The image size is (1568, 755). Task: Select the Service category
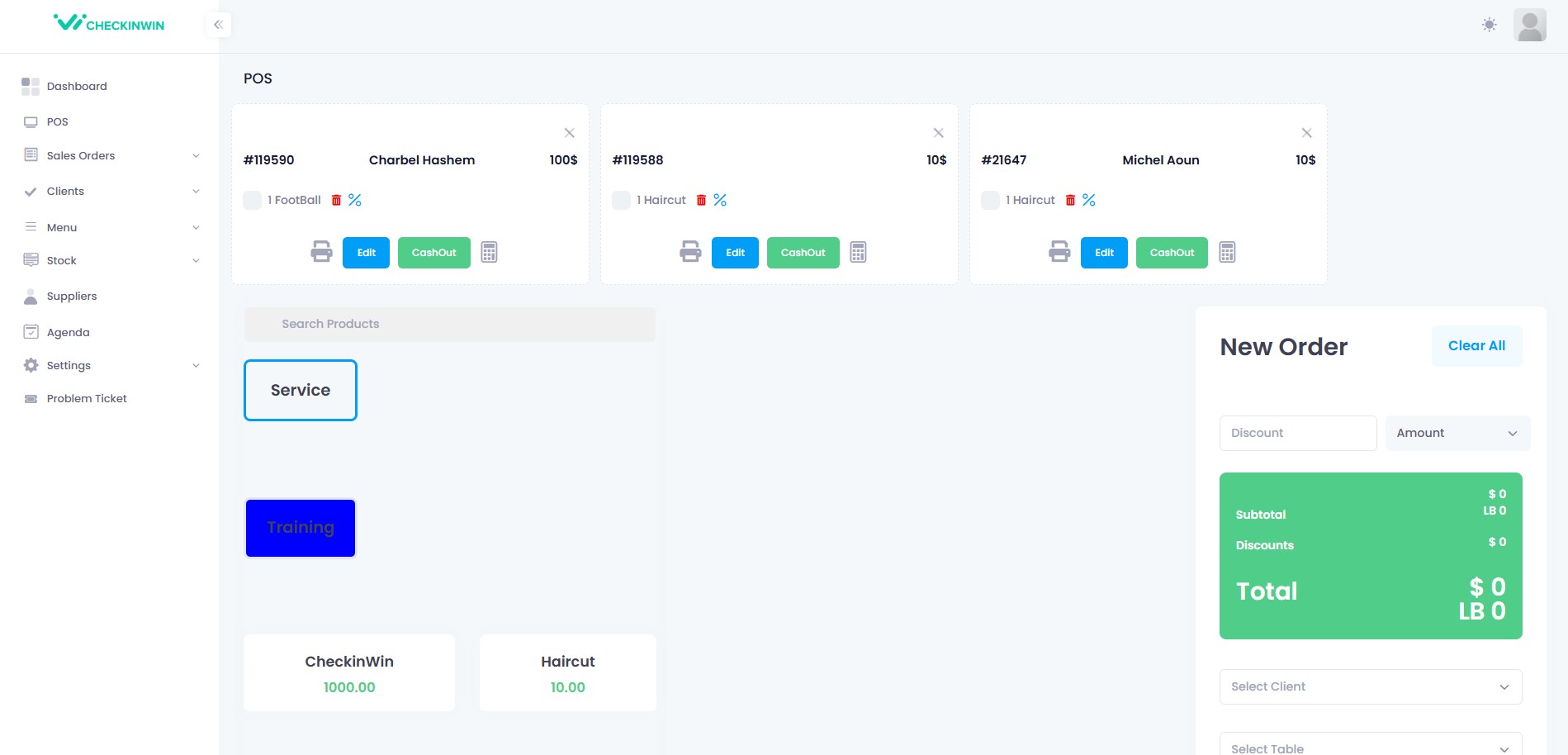tap(301, 390)
